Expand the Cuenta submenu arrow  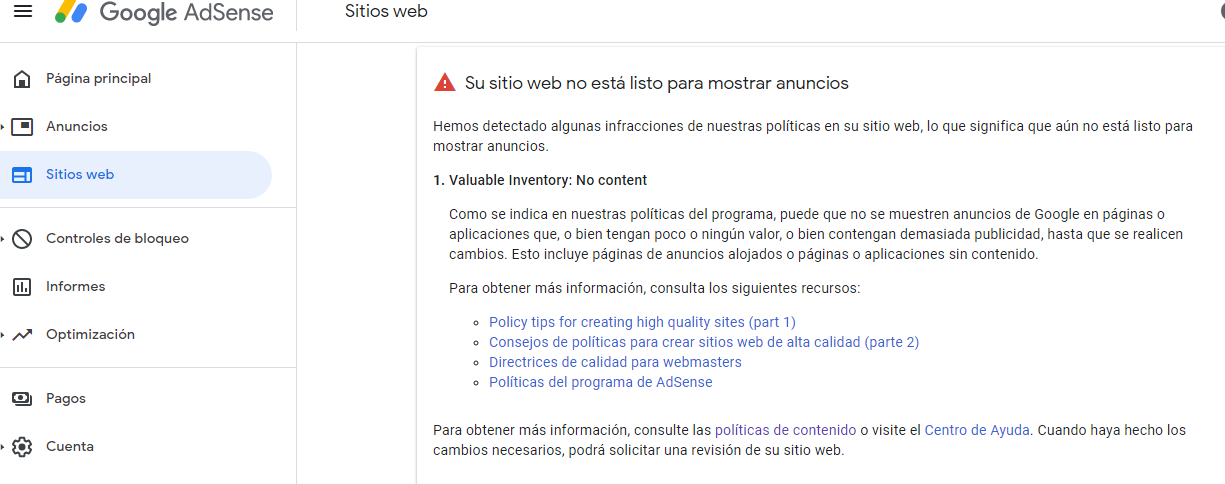pyautogui.click(x=3, y=447)
